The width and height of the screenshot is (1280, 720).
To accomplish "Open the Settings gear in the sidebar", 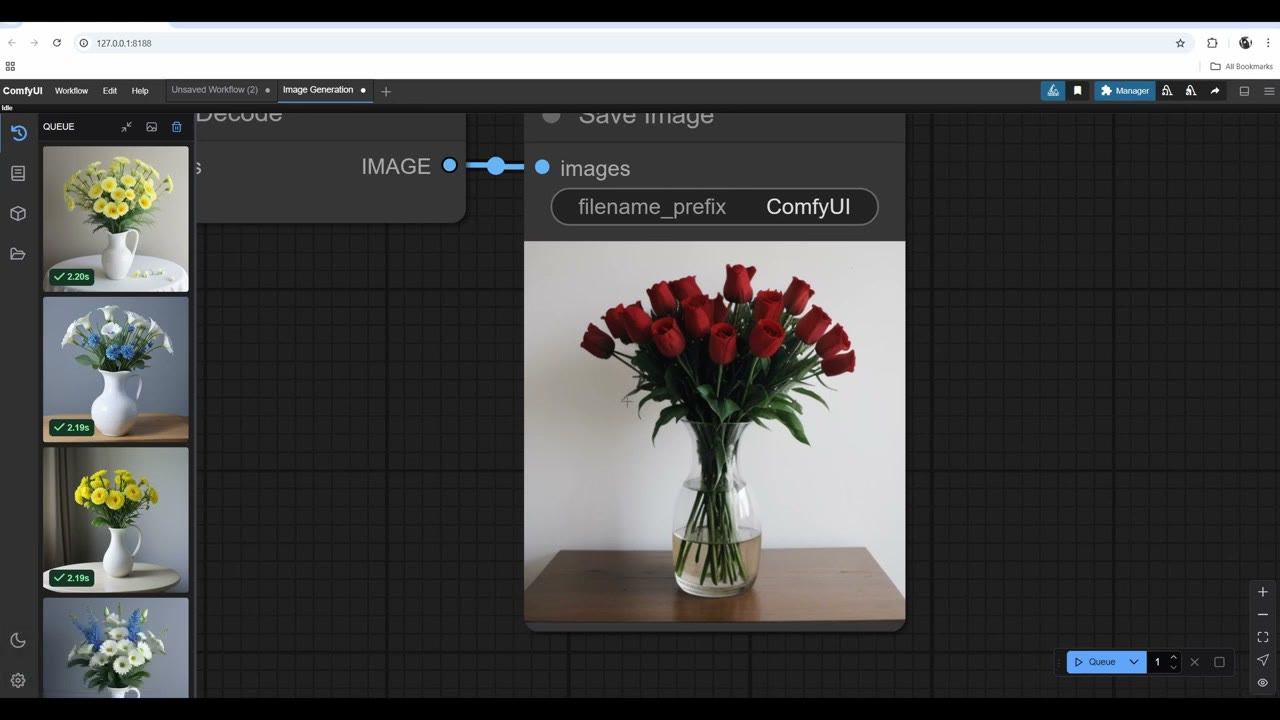I will point(18,681).
